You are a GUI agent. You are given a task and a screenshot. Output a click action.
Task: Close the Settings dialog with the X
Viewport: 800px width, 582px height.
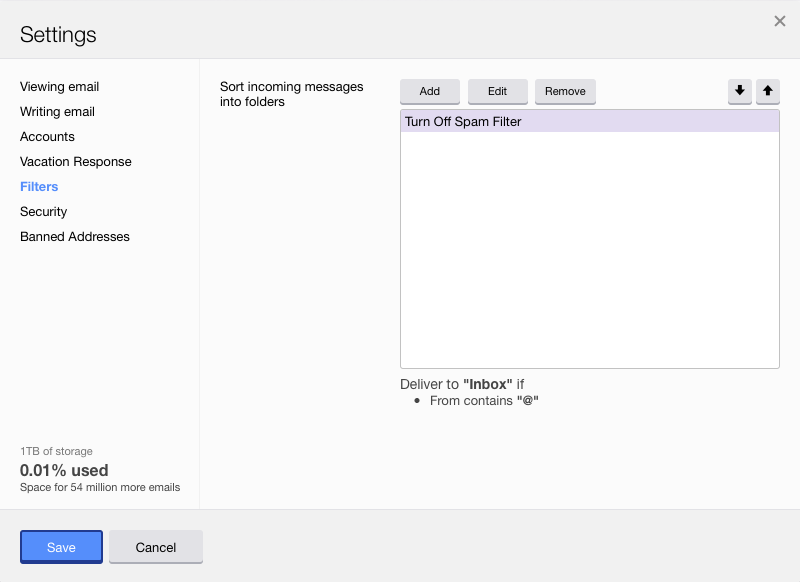pos(779,20)
